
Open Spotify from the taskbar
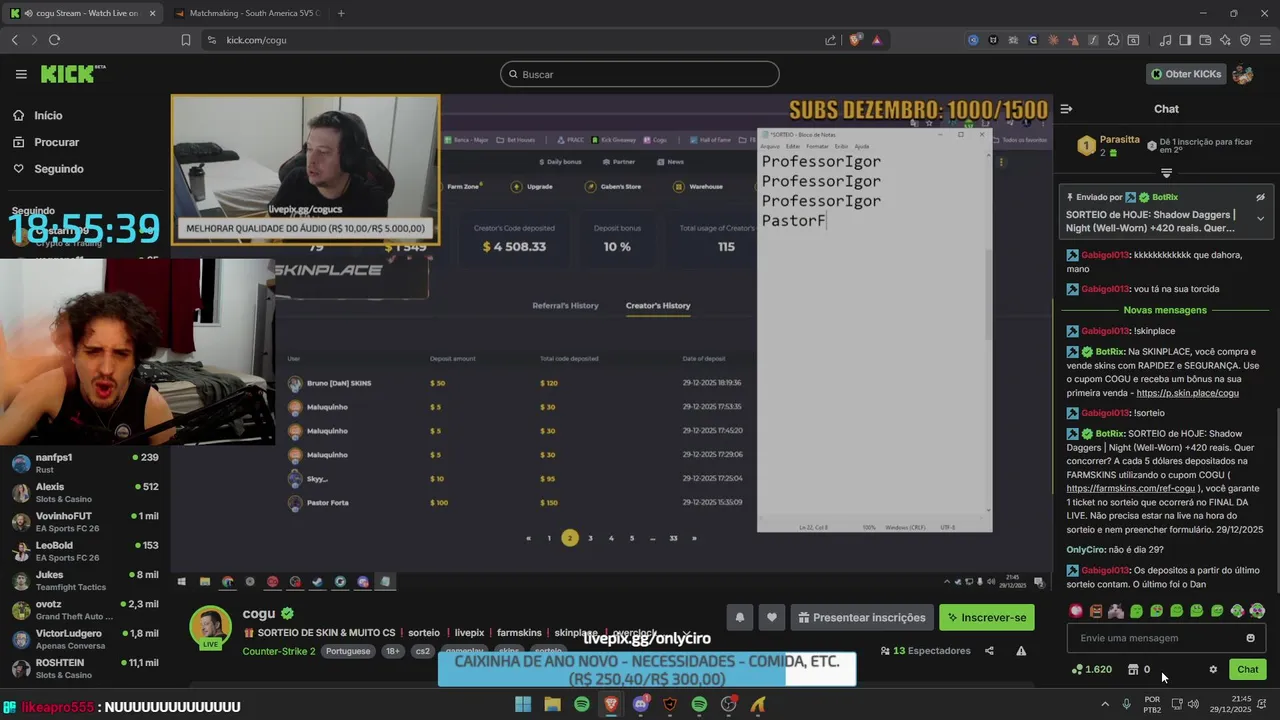click(581, 705)
